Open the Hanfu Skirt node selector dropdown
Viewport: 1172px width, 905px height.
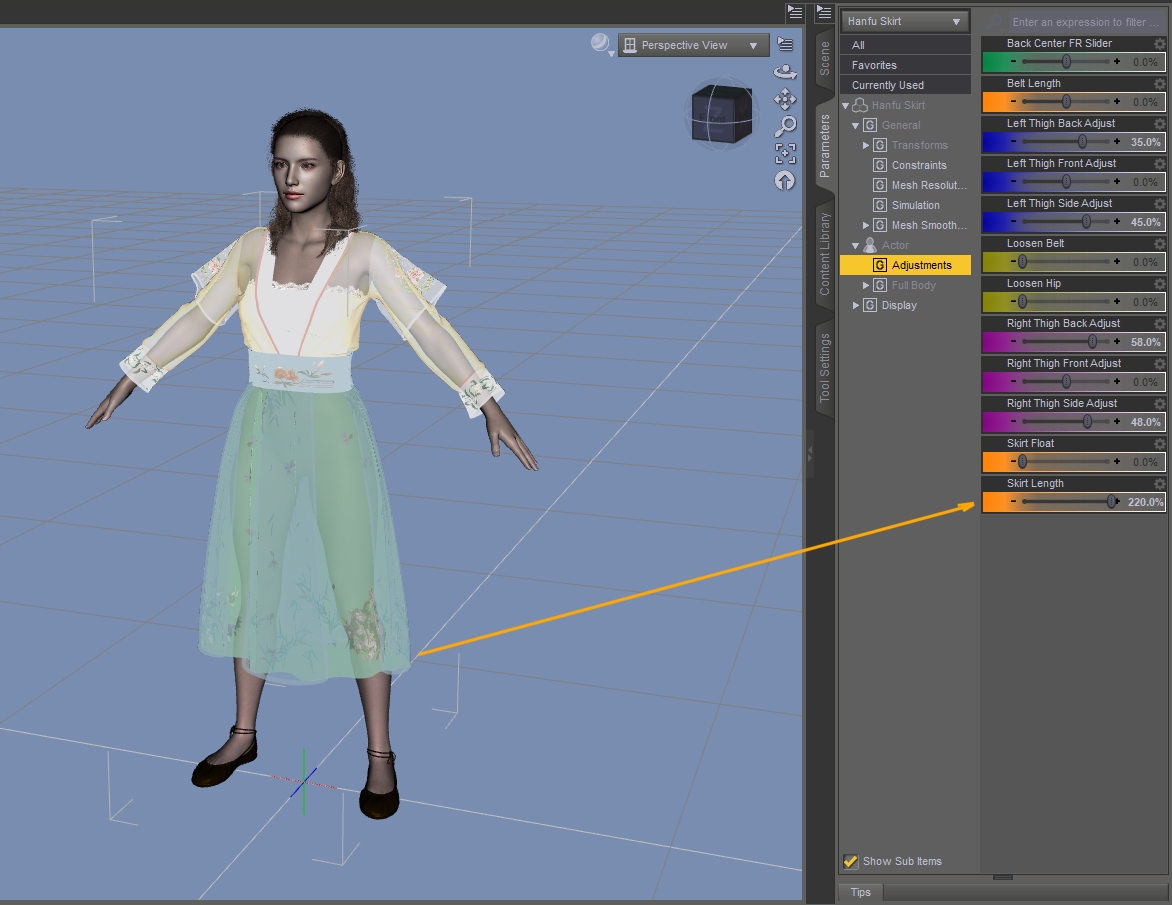(905, 21)
